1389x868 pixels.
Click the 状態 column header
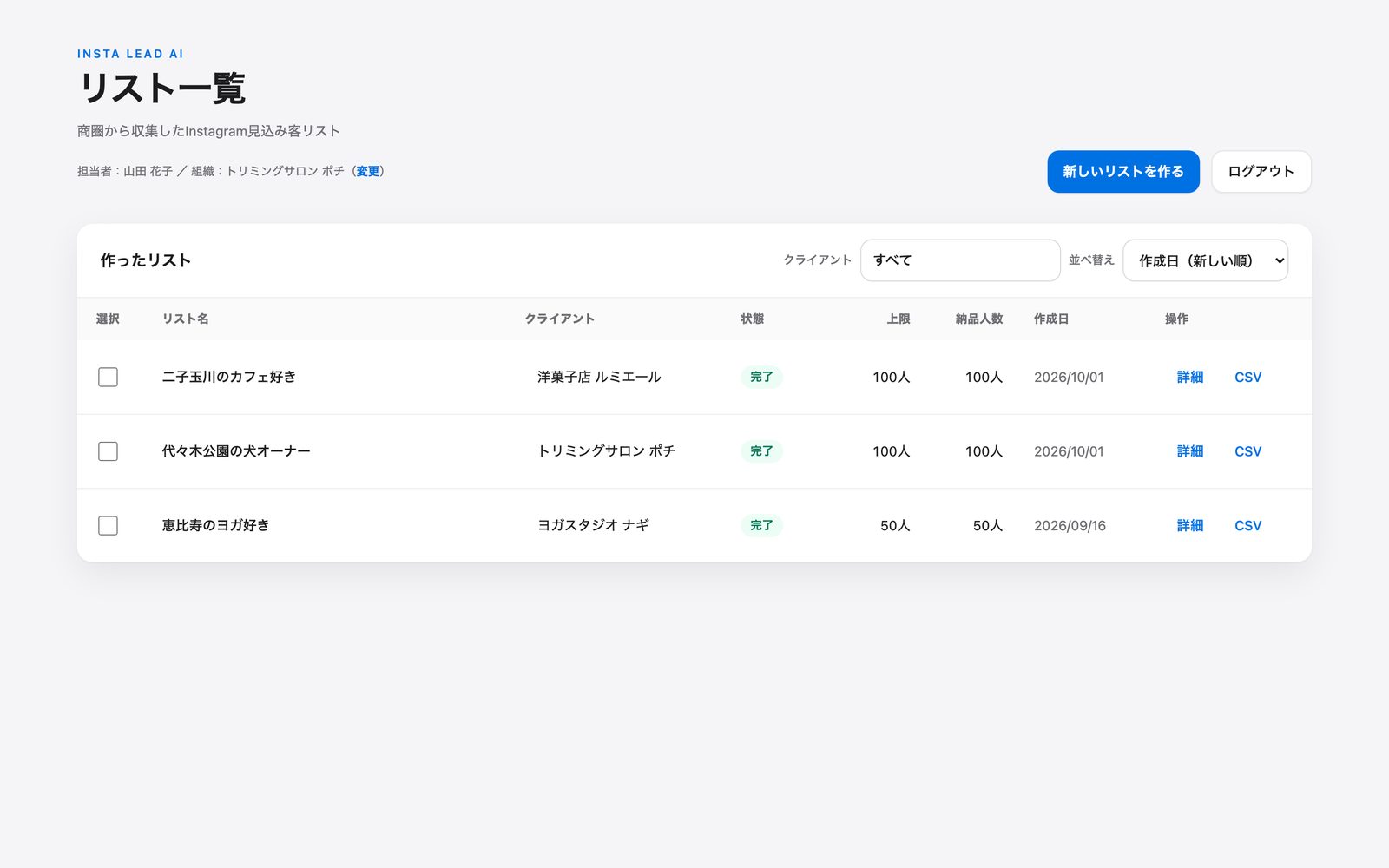point(752,319)
